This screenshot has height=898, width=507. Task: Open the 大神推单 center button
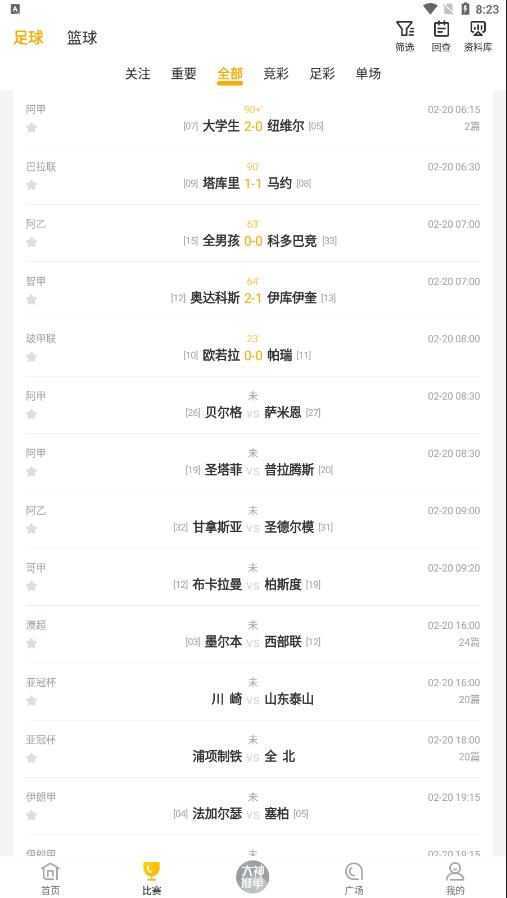(253, 876)
